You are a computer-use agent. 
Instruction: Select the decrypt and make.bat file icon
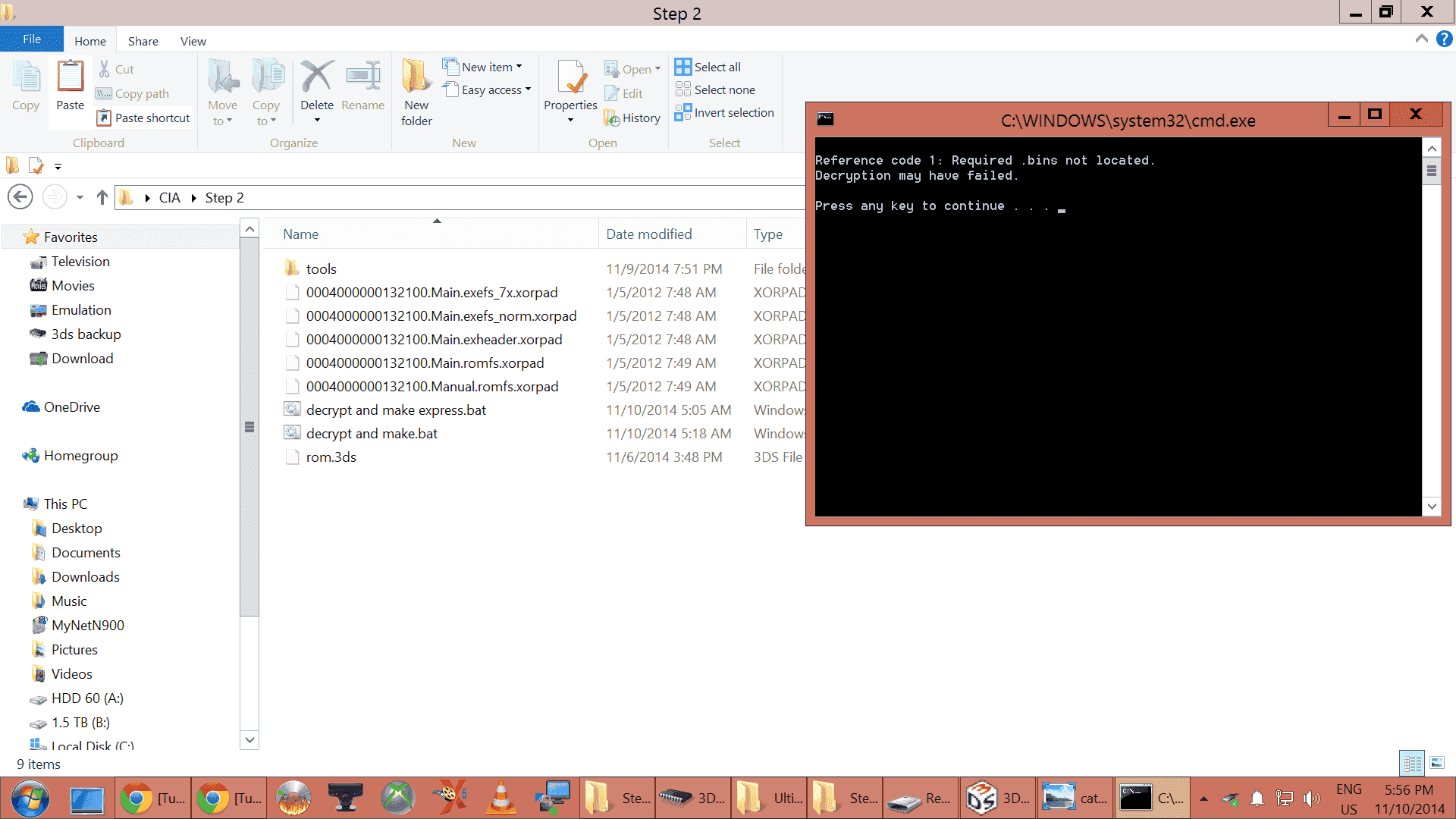[292, 433]
